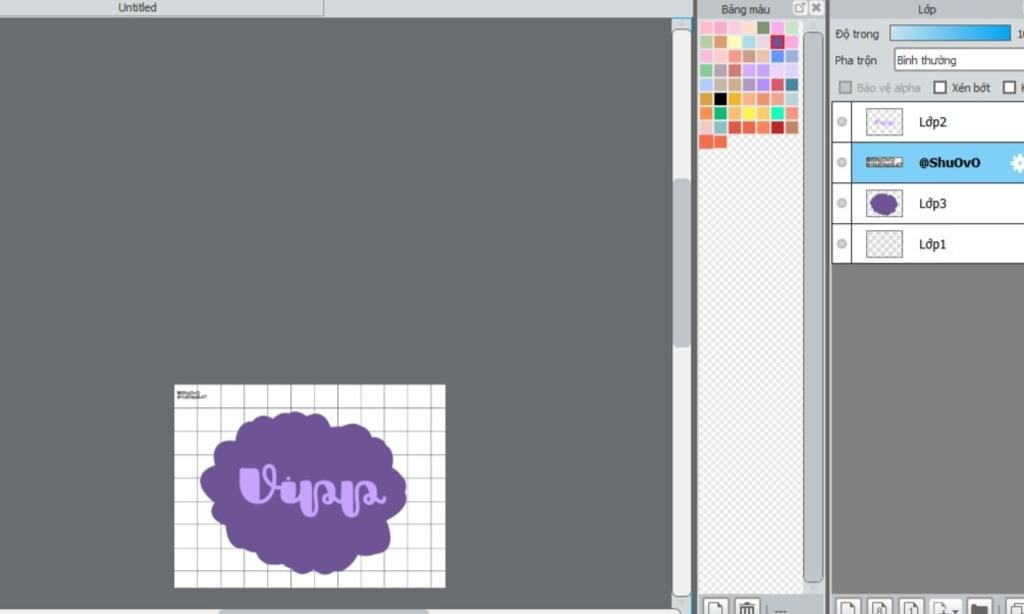Pick the black color swatch
The height and width of the screenshot is (614, 1024).
[x=720, y=99]
